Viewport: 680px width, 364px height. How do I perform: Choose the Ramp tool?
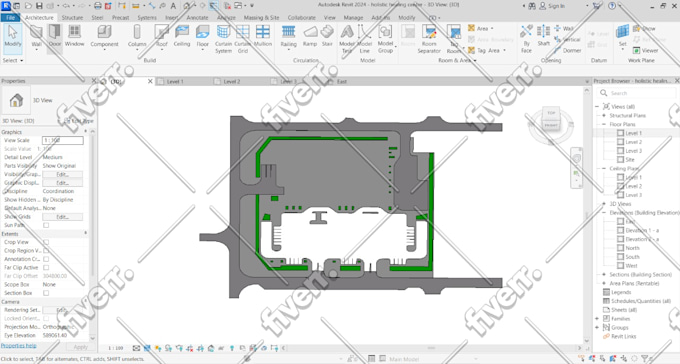pyautogui.click(x=310, y=36)
